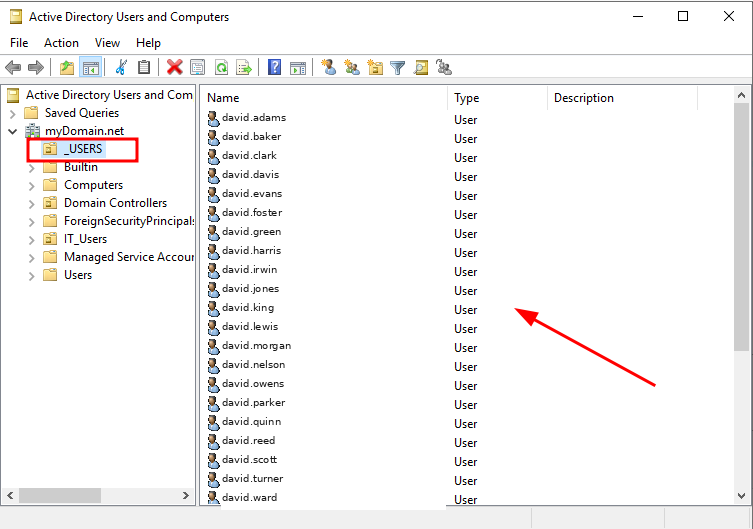Select the david.baker user entry
Viewport: 753px width, 529px height.
click(252, 136)
